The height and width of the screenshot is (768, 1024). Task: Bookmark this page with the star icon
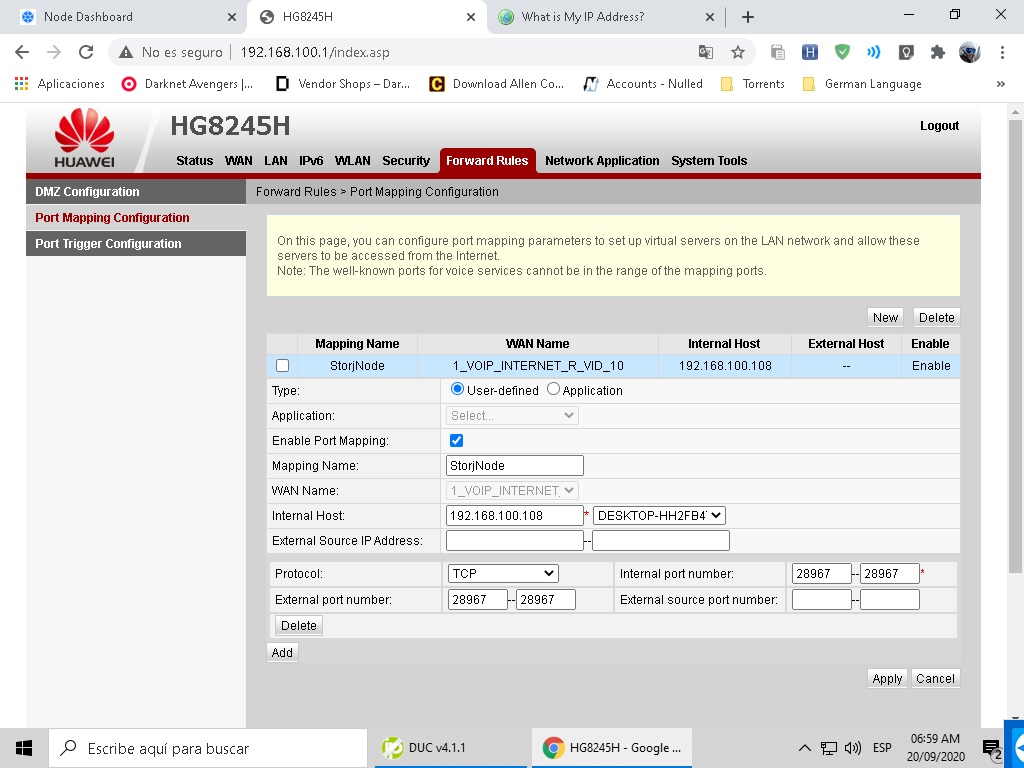[738, 52]
